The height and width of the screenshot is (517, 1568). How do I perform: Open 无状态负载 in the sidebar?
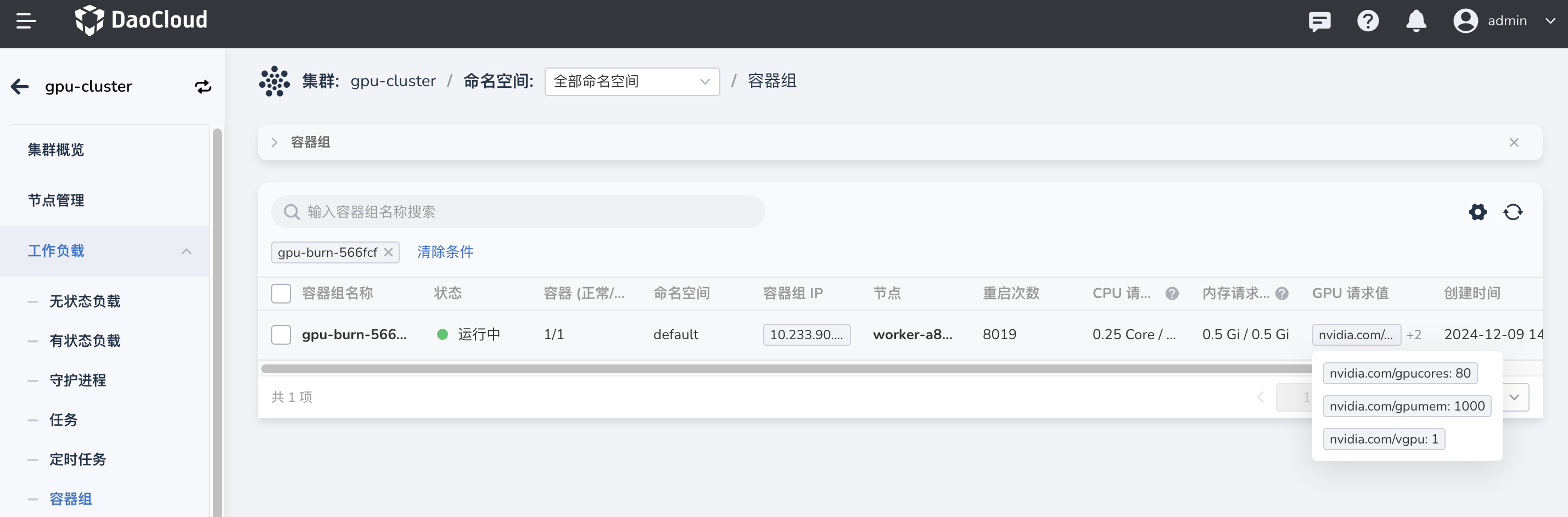point(85,301)
